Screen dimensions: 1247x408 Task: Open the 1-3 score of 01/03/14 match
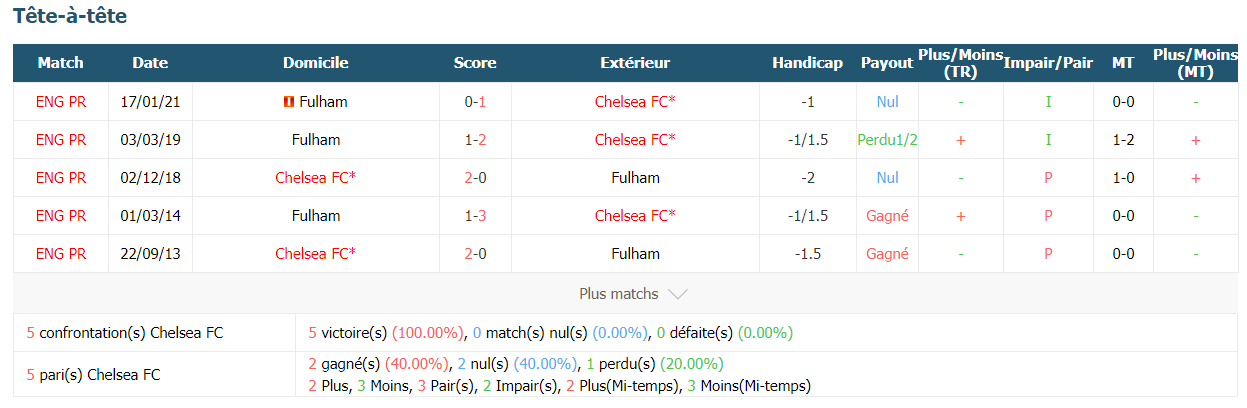point(475,216)
